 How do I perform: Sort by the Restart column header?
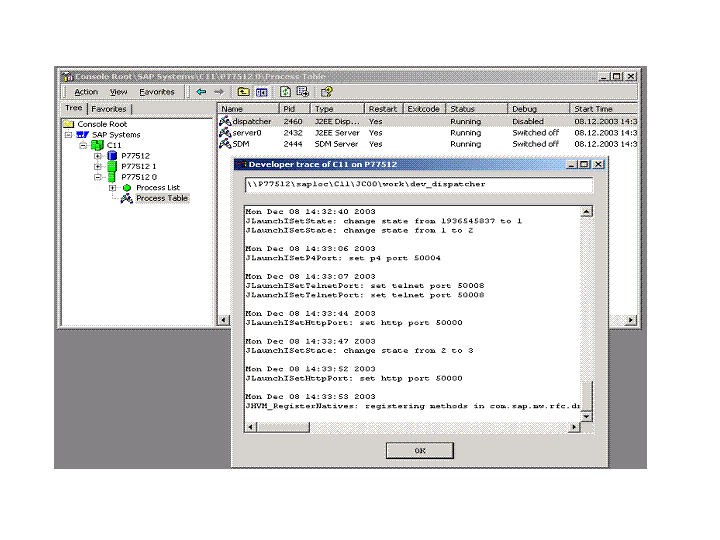(384, 109)
